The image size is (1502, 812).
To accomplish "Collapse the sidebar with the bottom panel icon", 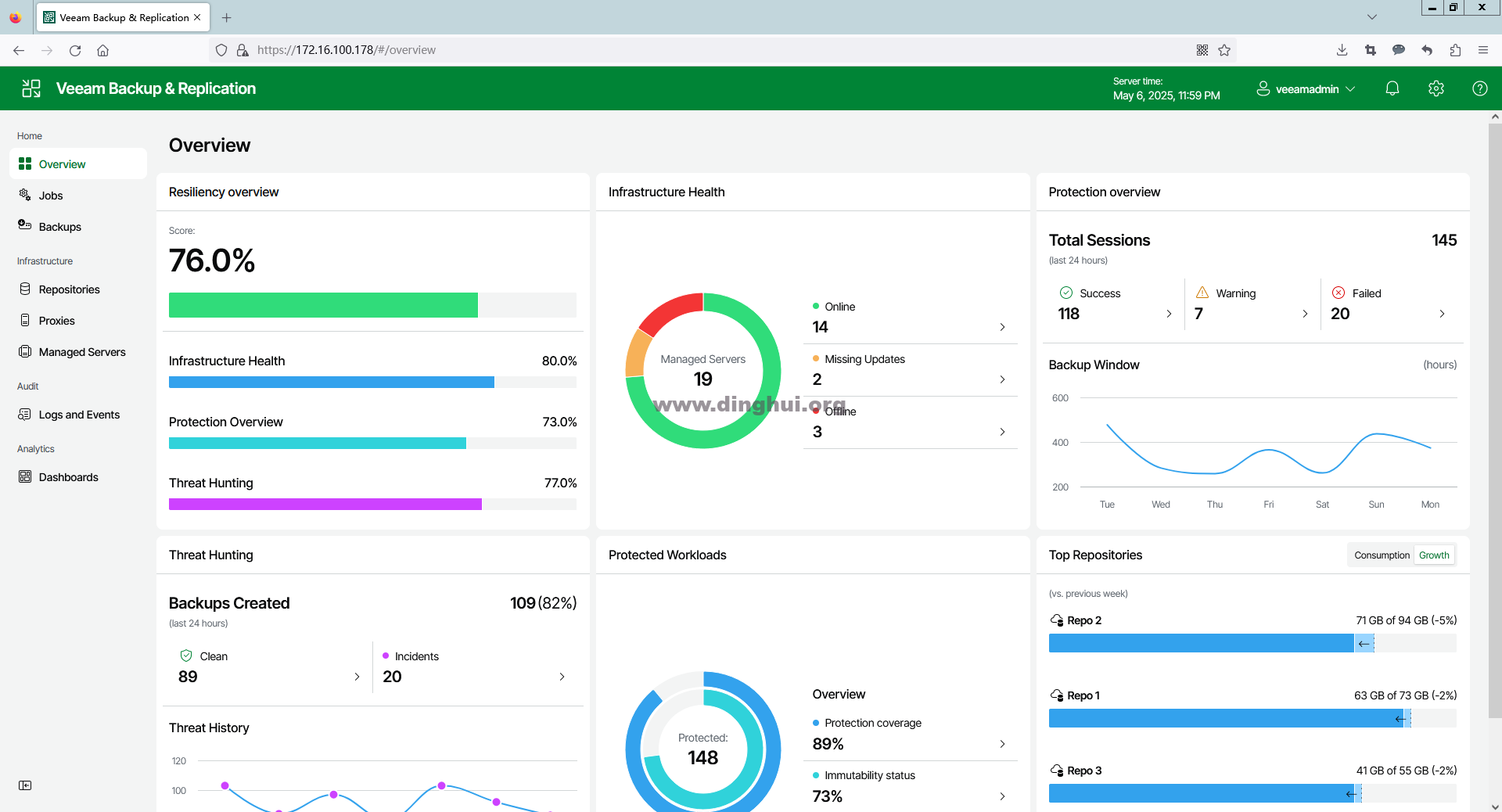I will click(x=25, y=785).
